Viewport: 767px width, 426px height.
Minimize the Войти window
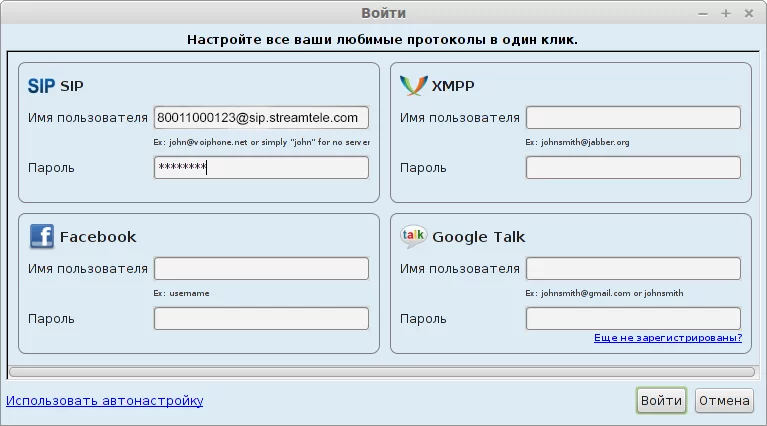(x=703, y=14)
